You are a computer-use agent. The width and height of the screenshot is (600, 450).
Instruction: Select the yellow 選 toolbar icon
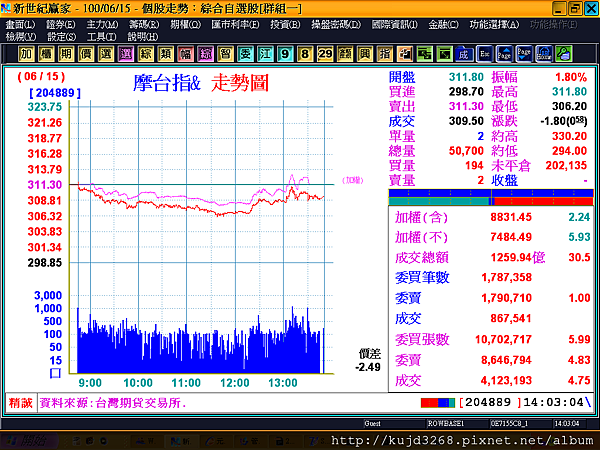[x=106, y=54]
